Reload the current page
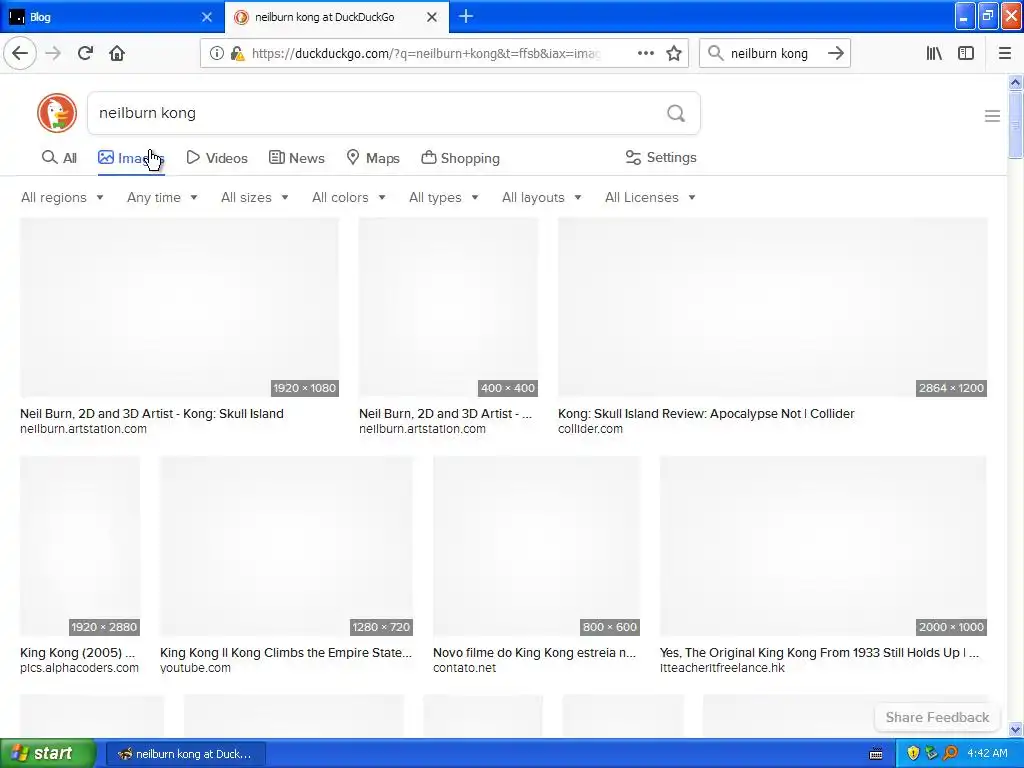This screenshot has width=1024, height=768. click(x=85, y=54)
